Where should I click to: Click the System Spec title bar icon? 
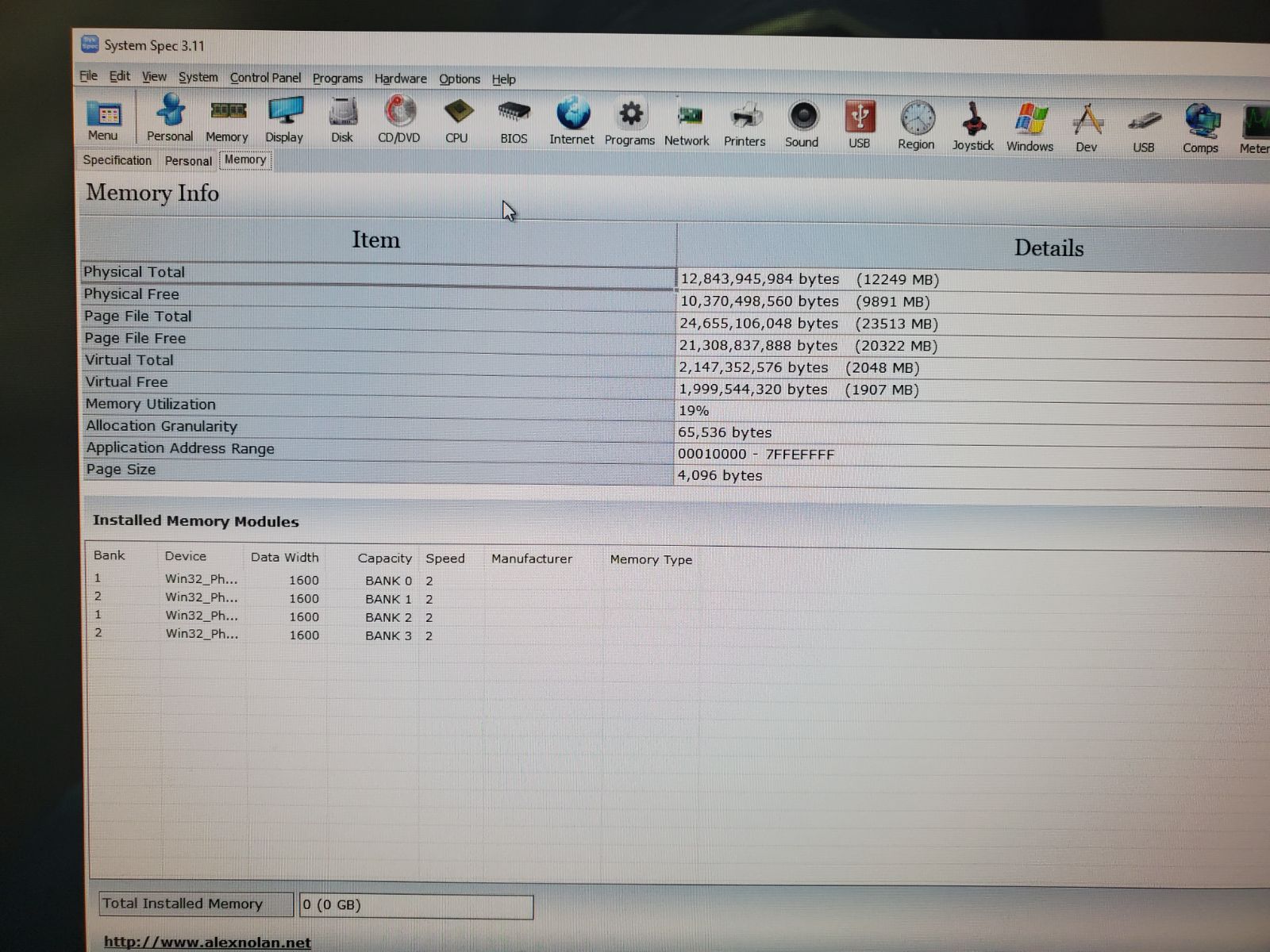[90, 44]
